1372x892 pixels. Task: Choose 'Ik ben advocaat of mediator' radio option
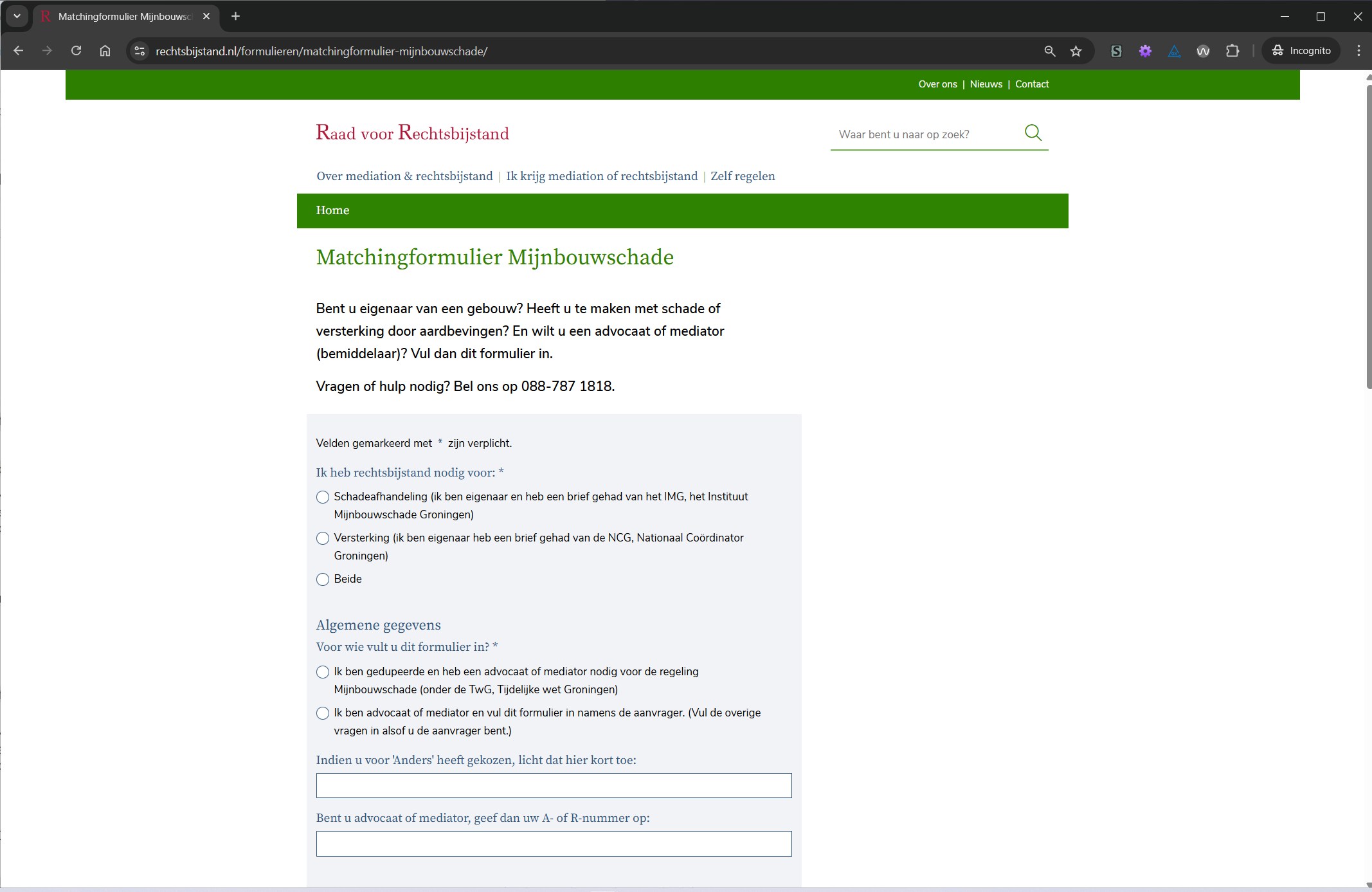[323, 713]
